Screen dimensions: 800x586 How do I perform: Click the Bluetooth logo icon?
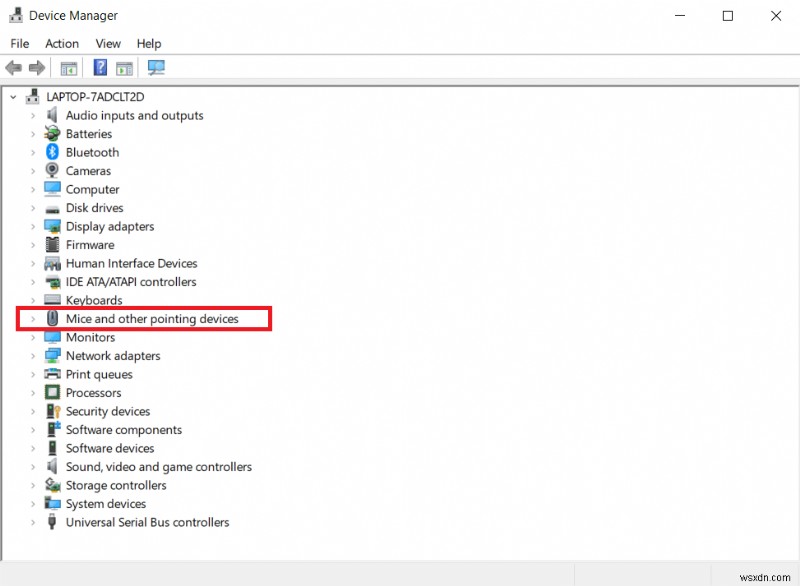click(x=52, y=152)
